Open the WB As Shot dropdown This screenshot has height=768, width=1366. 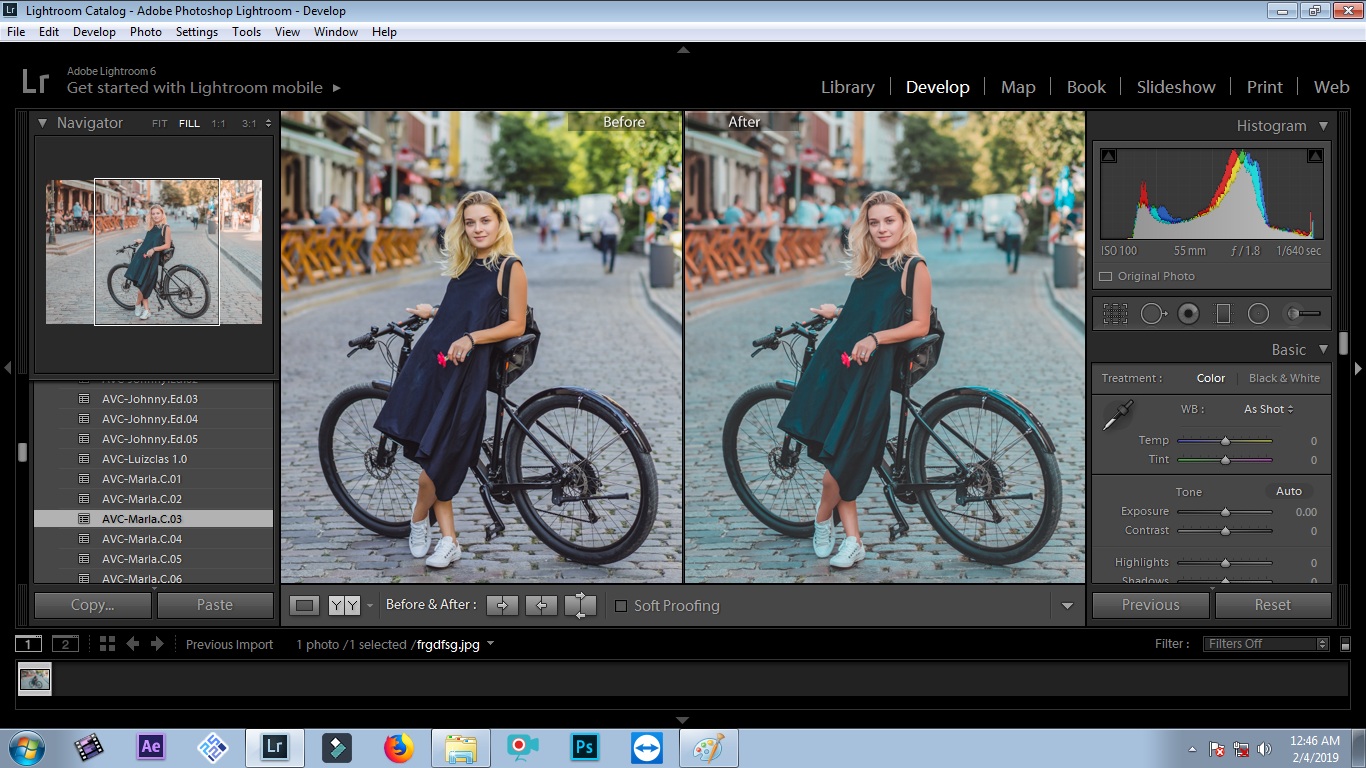(1269, 409)
